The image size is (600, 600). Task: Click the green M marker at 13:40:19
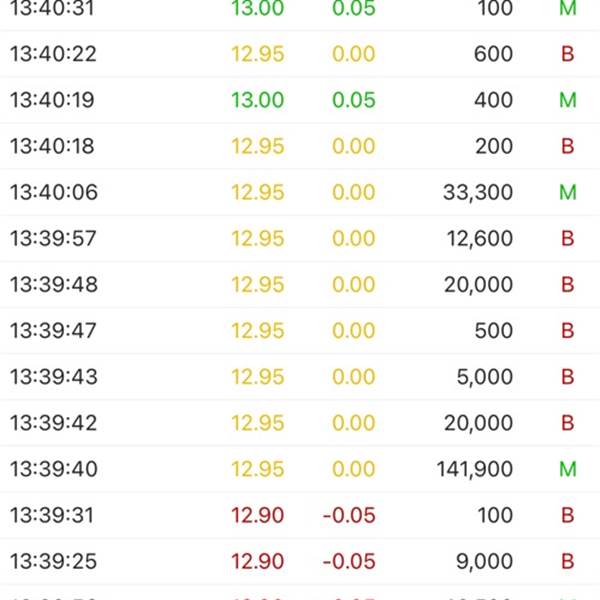(x=567, y=100)
